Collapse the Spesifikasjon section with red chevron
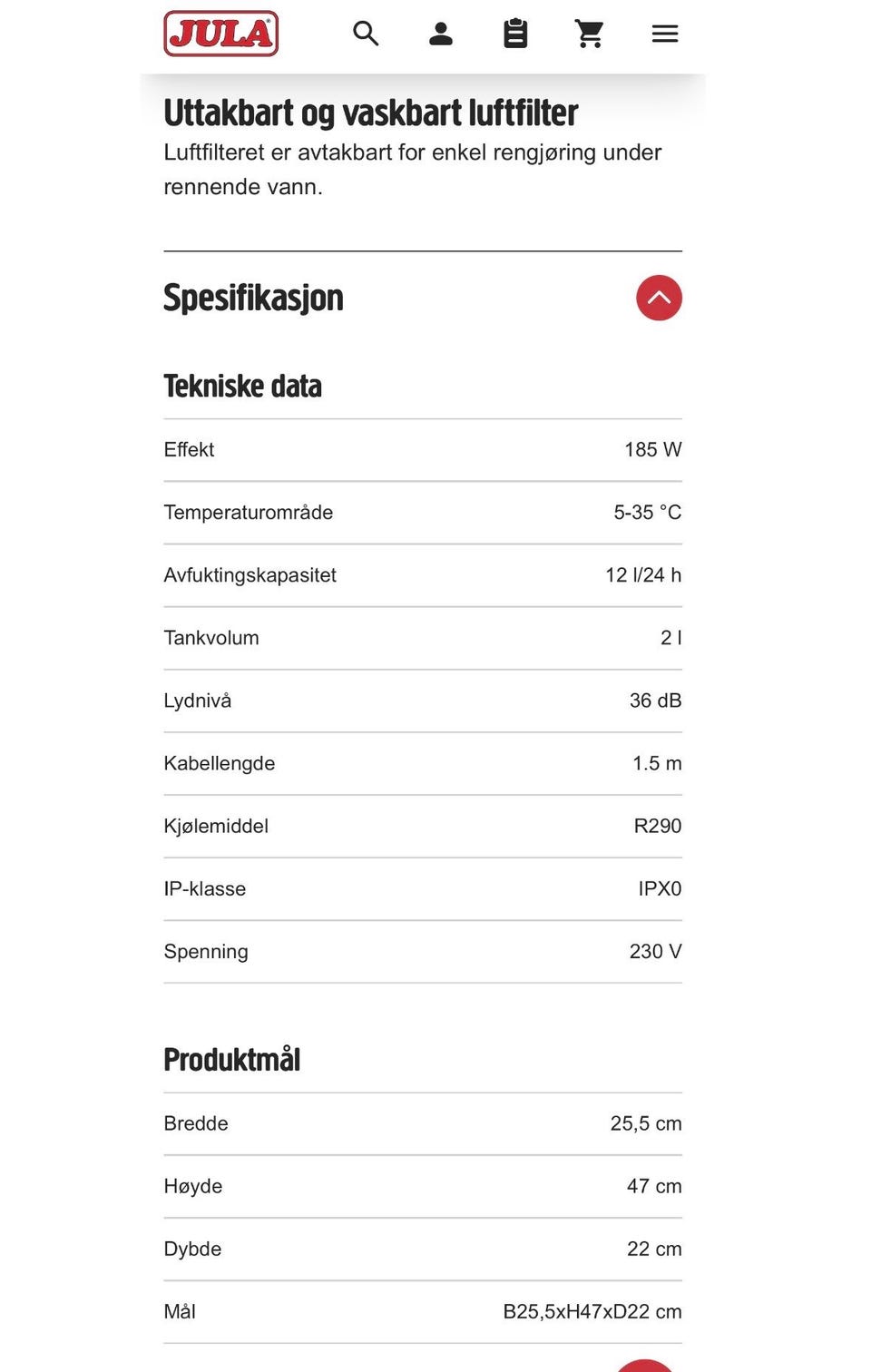Screen dimensions: 871x1372 point(659,298)
